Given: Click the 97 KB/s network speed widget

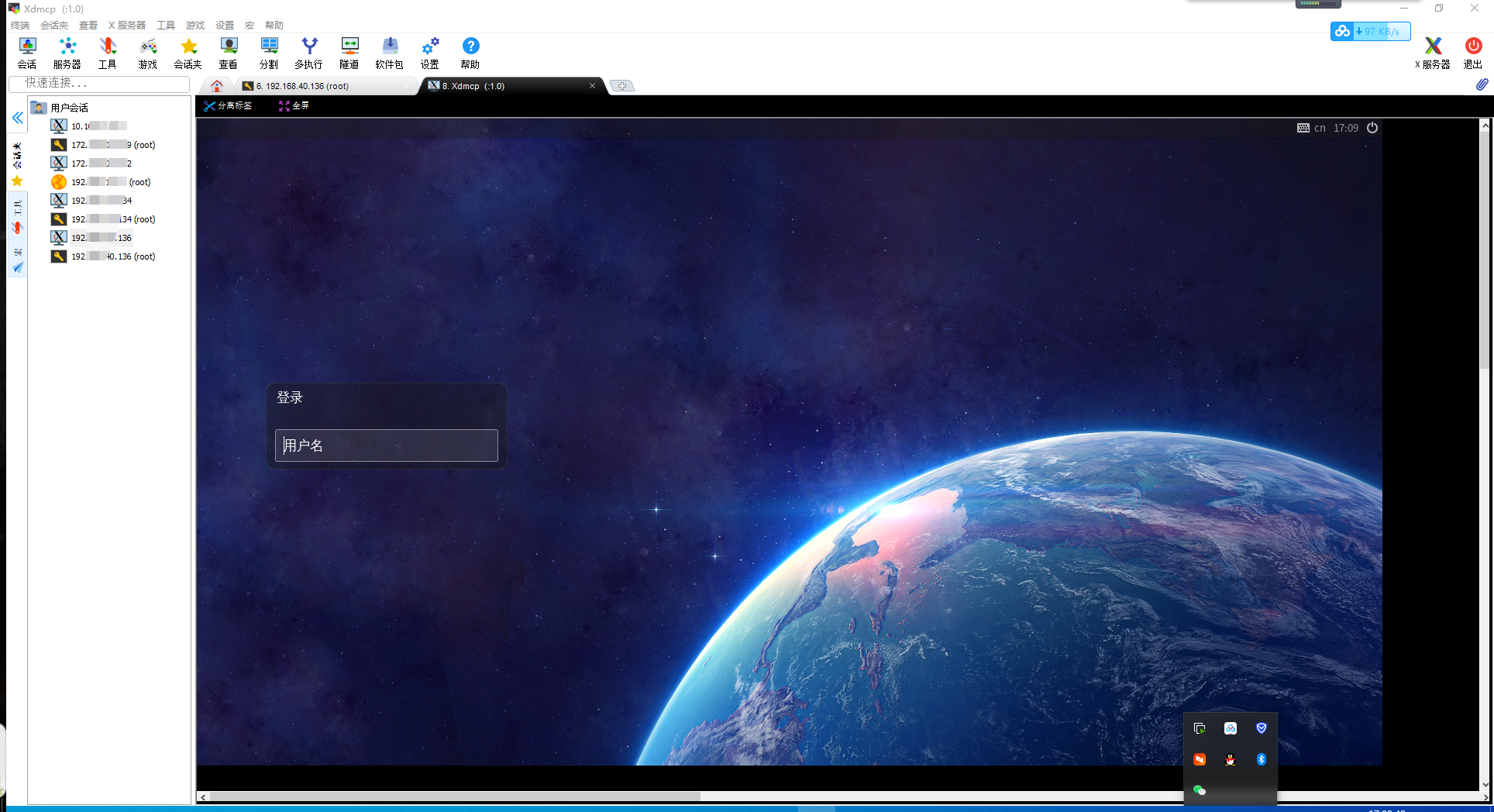Looking at the screenshot, I should 1370,31.
